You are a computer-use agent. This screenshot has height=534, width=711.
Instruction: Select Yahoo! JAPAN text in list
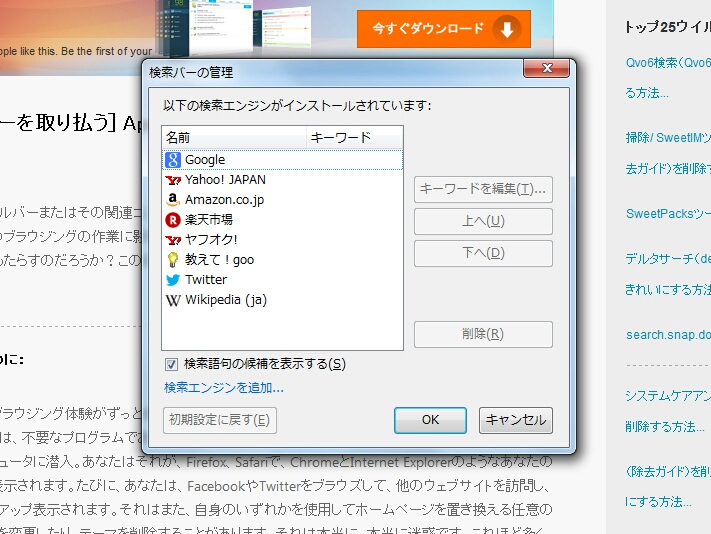pos(225,180)
